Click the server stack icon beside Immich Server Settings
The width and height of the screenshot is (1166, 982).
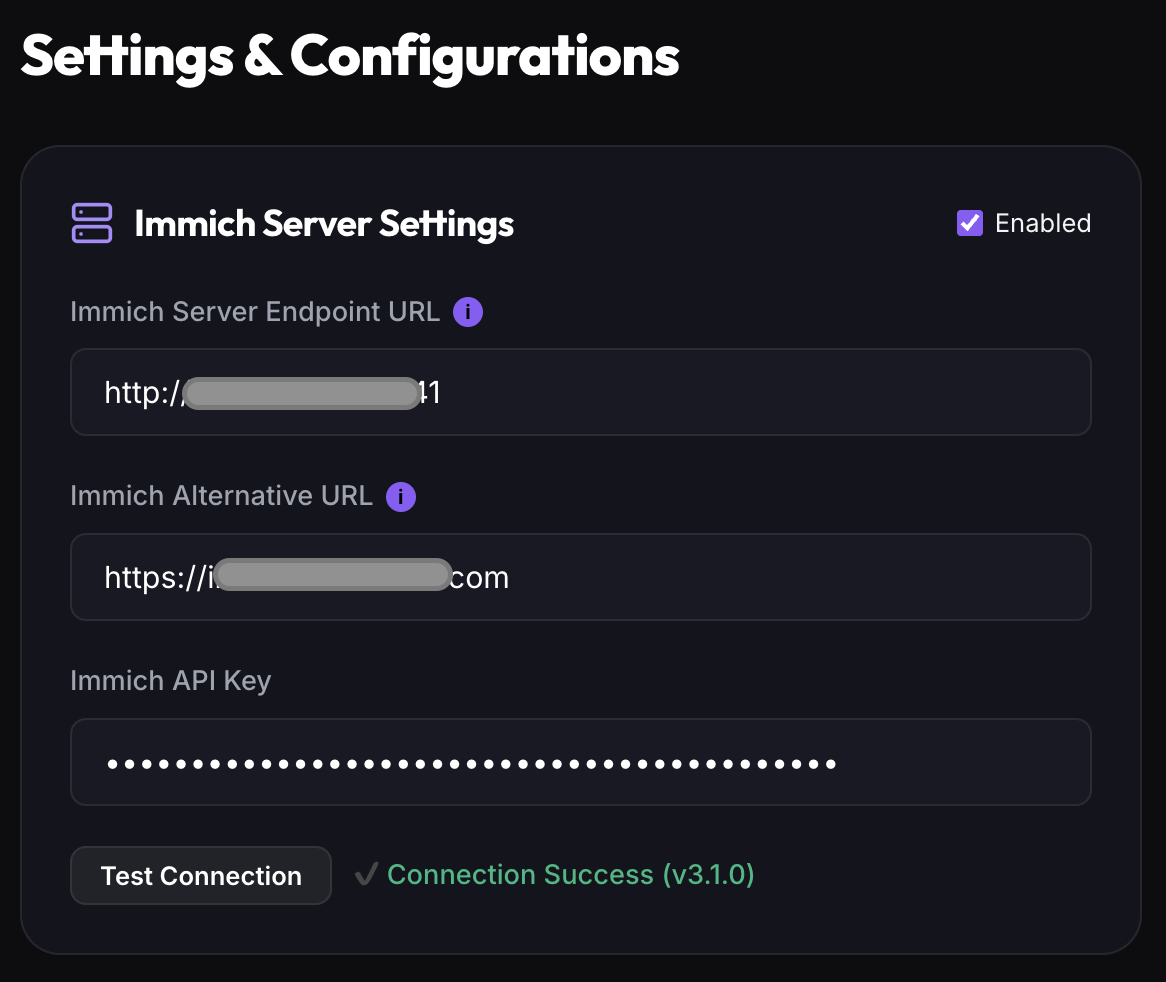[x=92, y=223]
